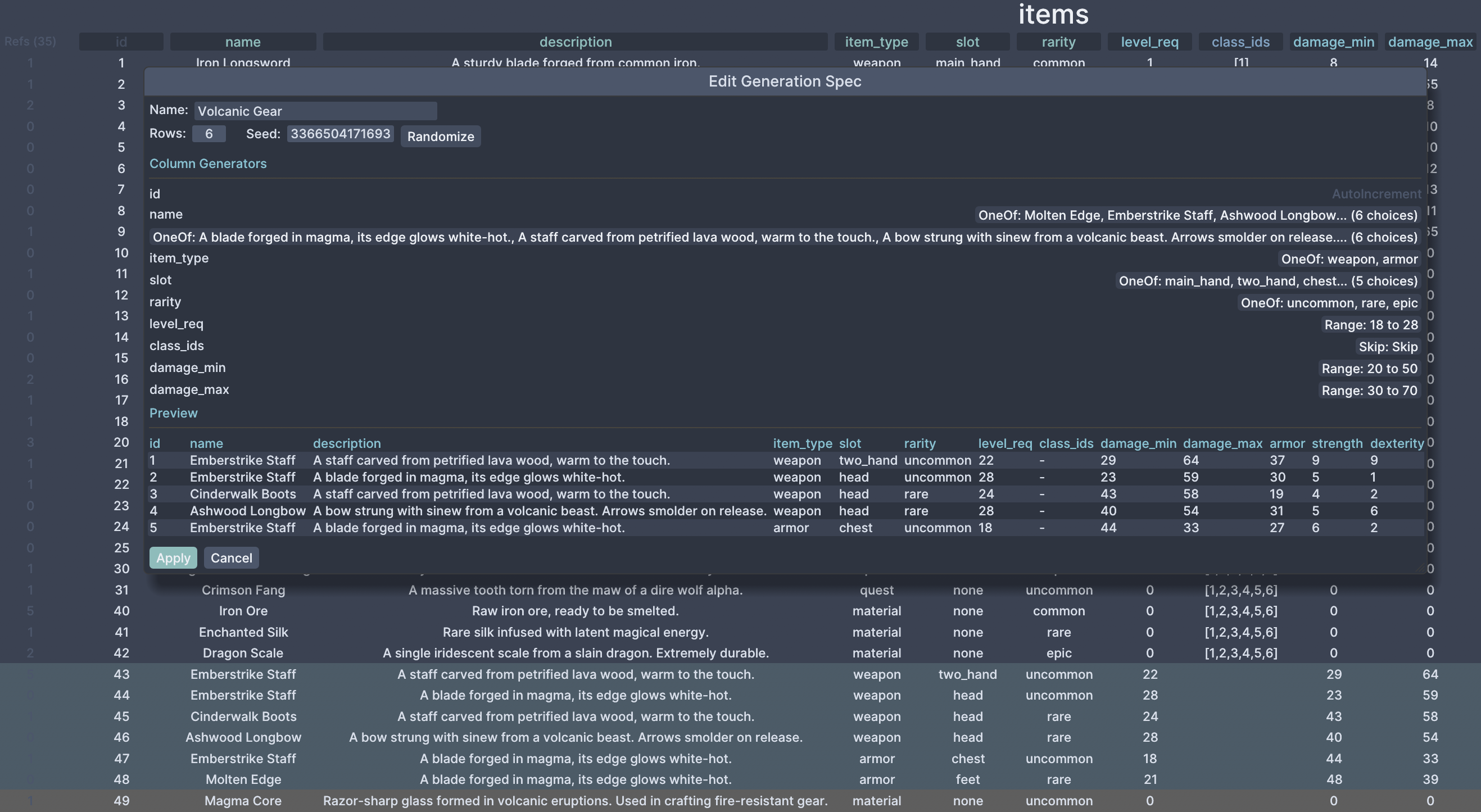
Task: Expand the name generator's 6 choices
Action: pyautogui.click(x=1197, y=215)
